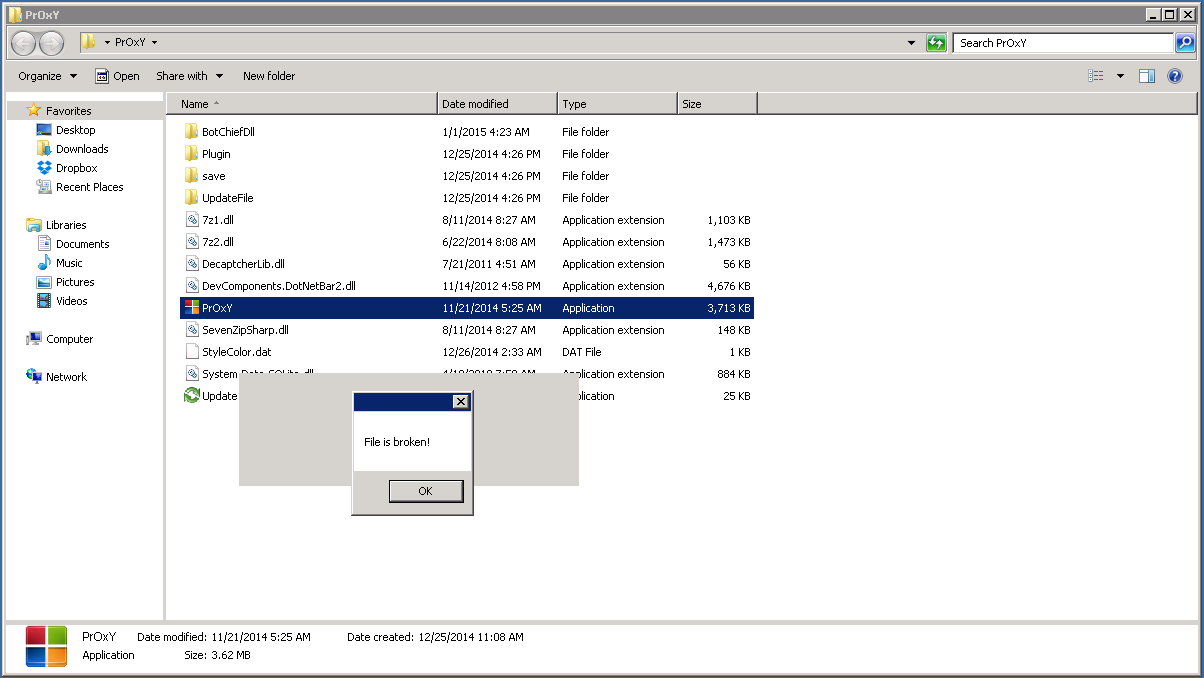Open address bar history dropdown arrow
1204x678 pixels.
[911, 43]
